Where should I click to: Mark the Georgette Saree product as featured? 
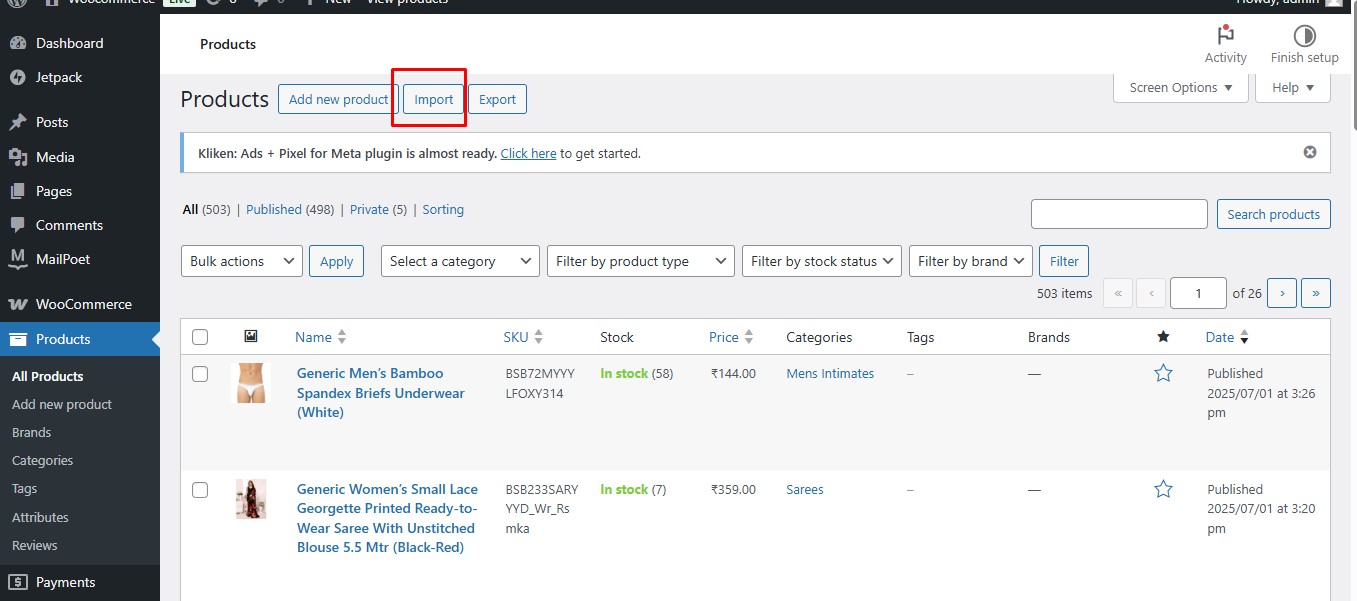pyautogui.click(x=1163, y=489)
